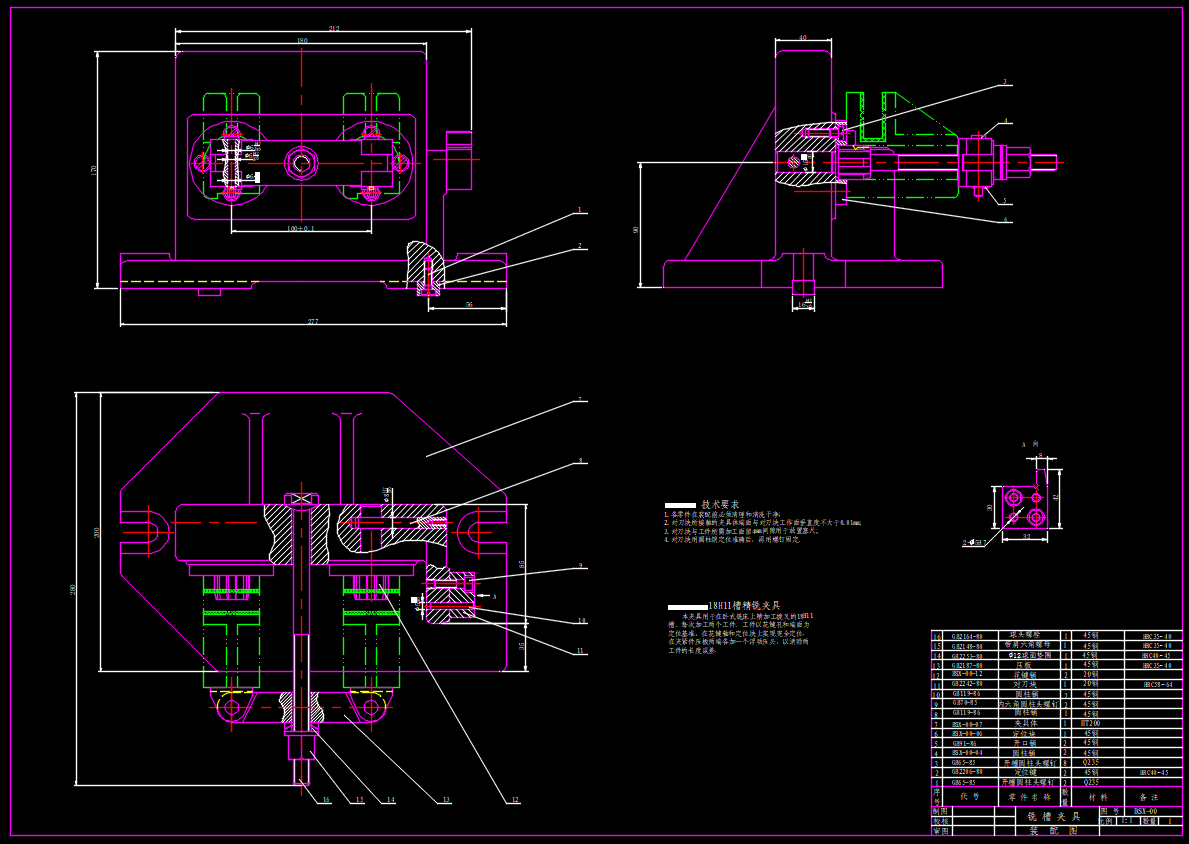
Task: Click part code GB2253-80
Action: pos(967,656)
